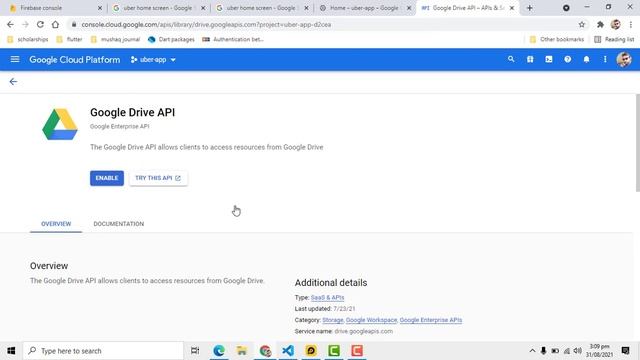Click the browser back navigation arrow
The image size is (640, 360).
tap(10, 24)
